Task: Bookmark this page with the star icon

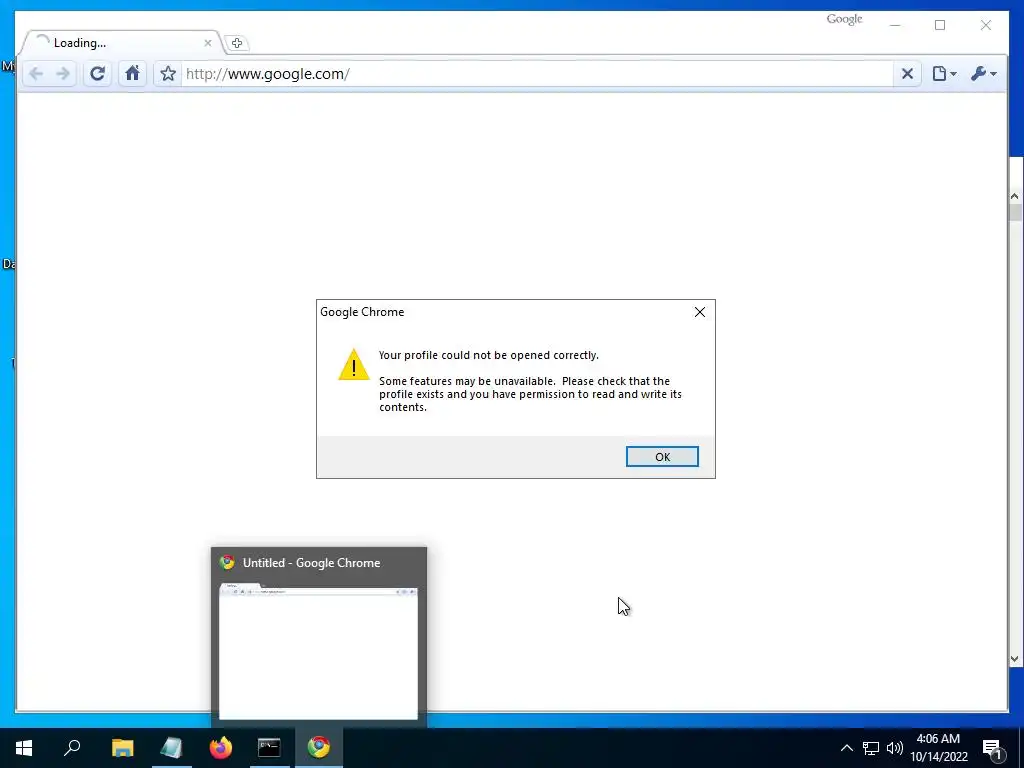Action: coord(168,74)
